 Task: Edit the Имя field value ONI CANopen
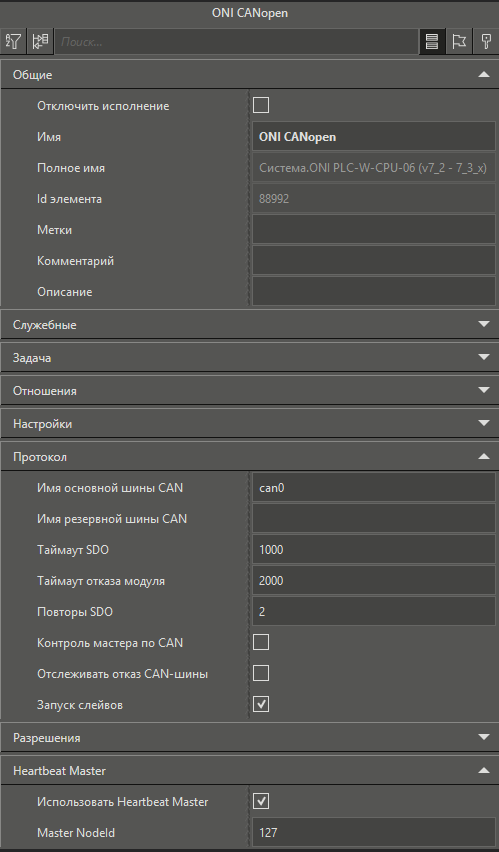point(373,136)
